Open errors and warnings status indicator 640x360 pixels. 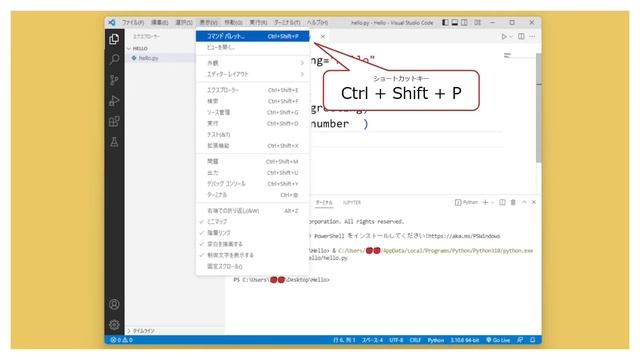pos(121,340)
